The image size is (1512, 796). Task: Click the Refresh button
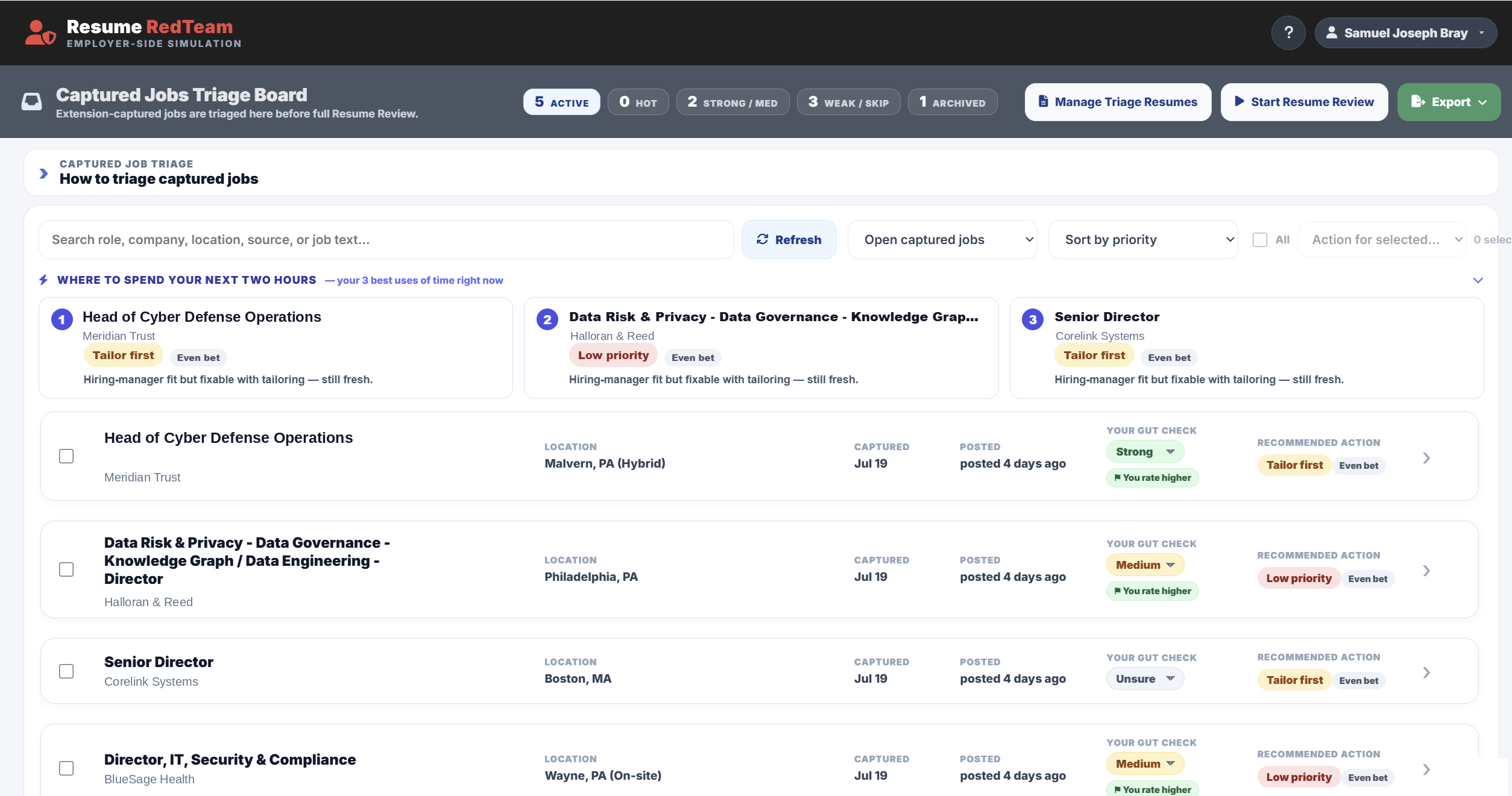789,240
